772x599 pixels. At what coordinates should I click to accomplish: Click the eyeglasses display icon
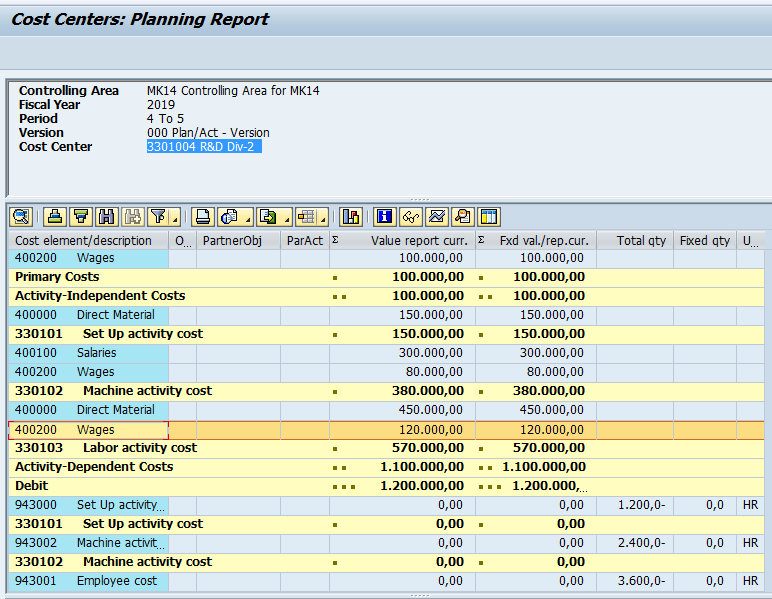pyautogui.click(x=410, y=217)
